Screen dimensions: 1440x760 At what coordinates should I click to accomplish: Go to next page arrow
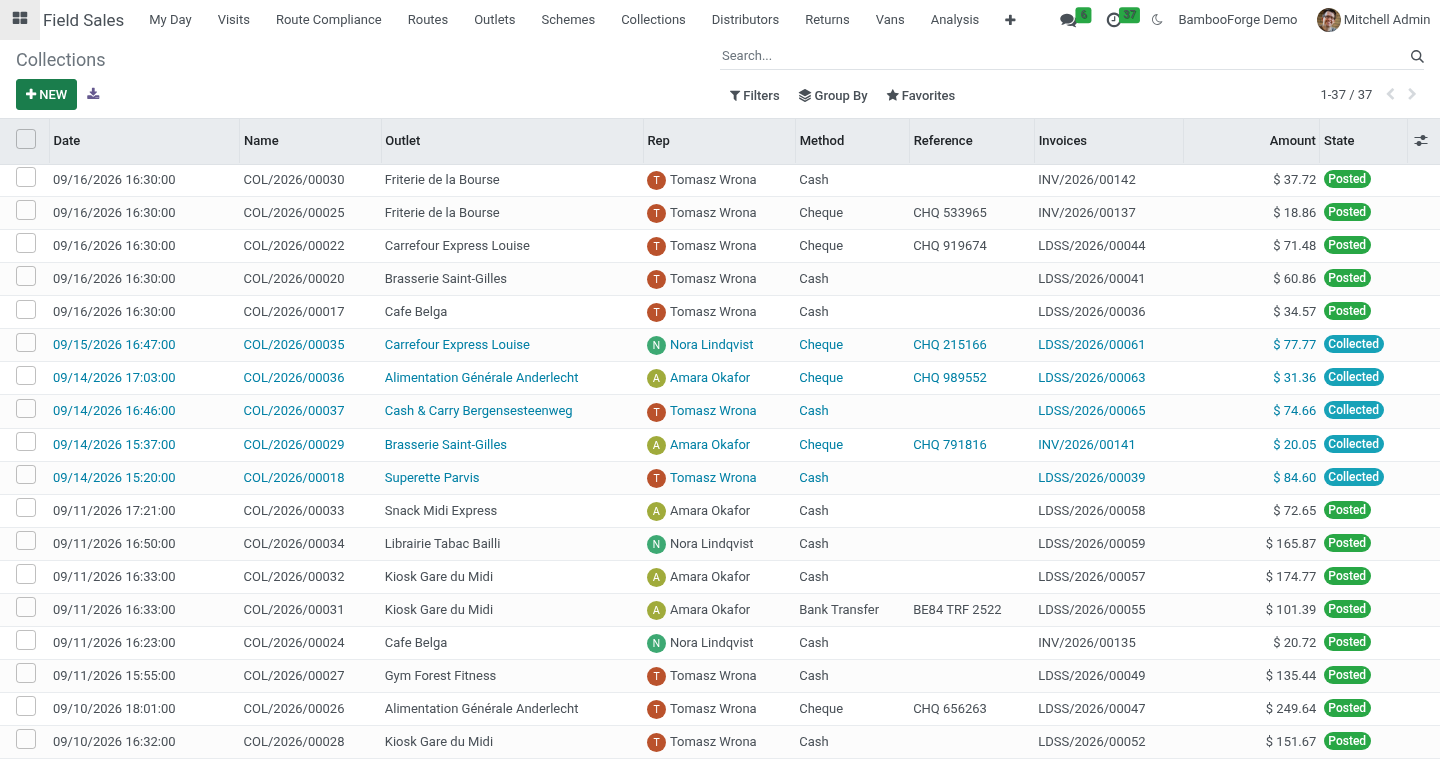(x=1412, y=95)
